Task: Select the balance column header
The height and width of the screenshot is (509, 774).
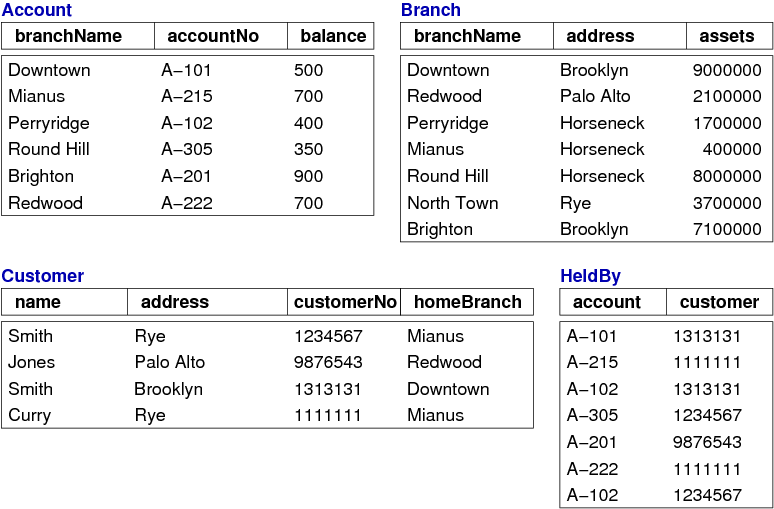Action: point(333,36)
